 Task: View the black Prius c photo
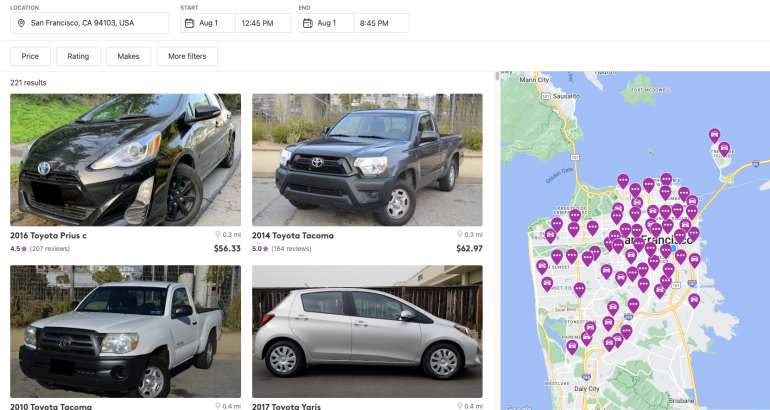click(125, 160)
